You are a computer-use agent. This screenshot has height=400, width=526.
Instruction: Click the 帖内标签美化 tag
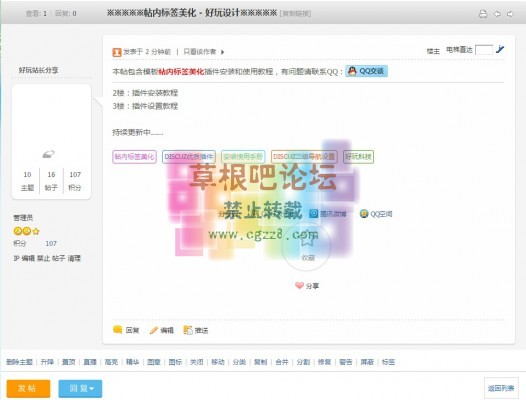pos(134,157)
